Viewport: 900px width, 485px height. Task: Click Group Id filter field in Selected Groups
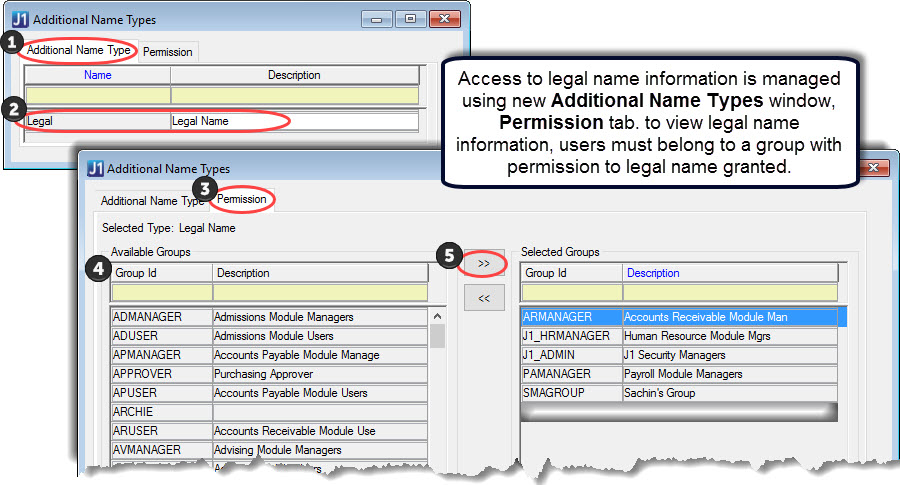click(x=572, y=293)
